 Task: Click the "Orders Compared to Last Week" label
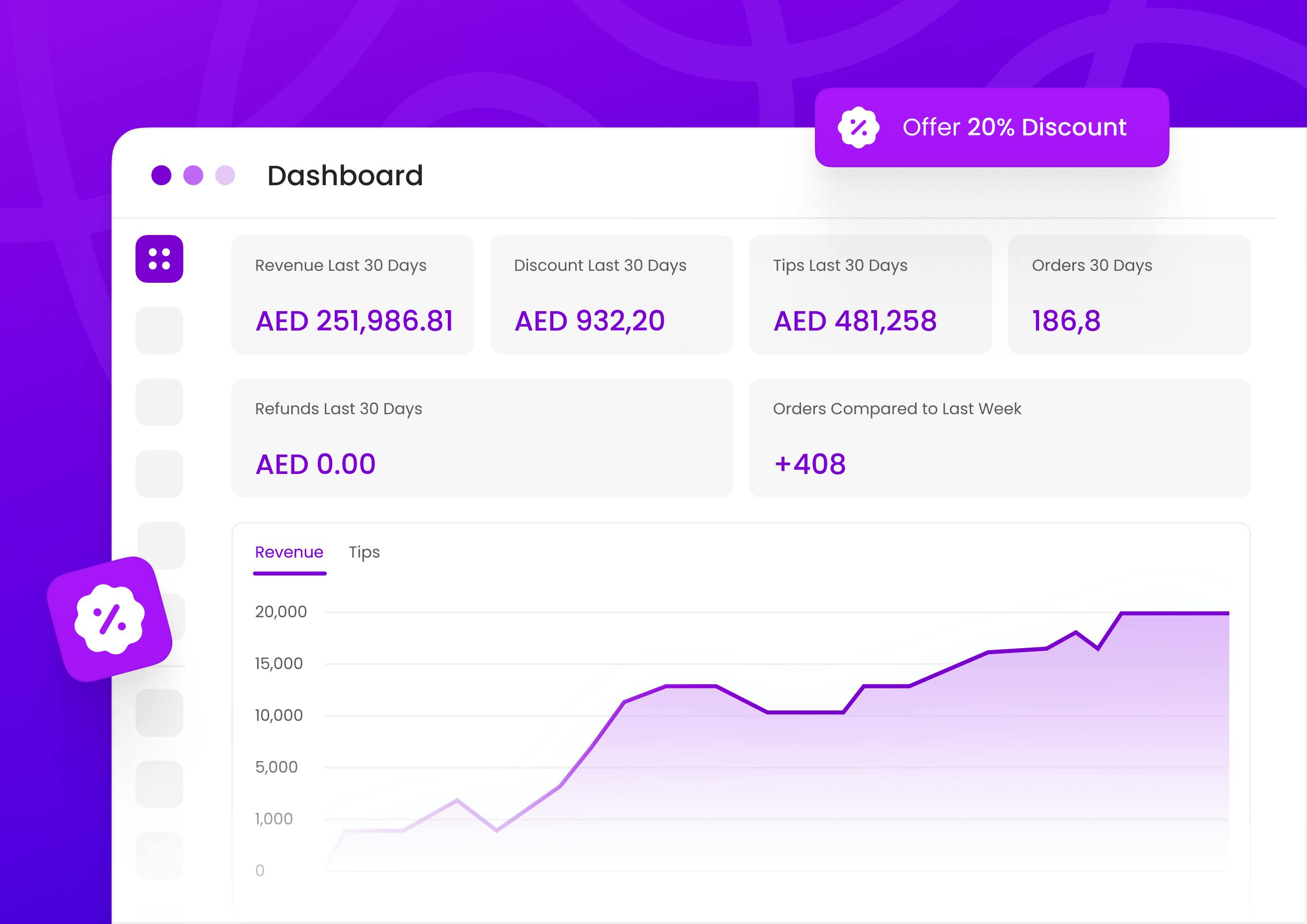point(897,409)
